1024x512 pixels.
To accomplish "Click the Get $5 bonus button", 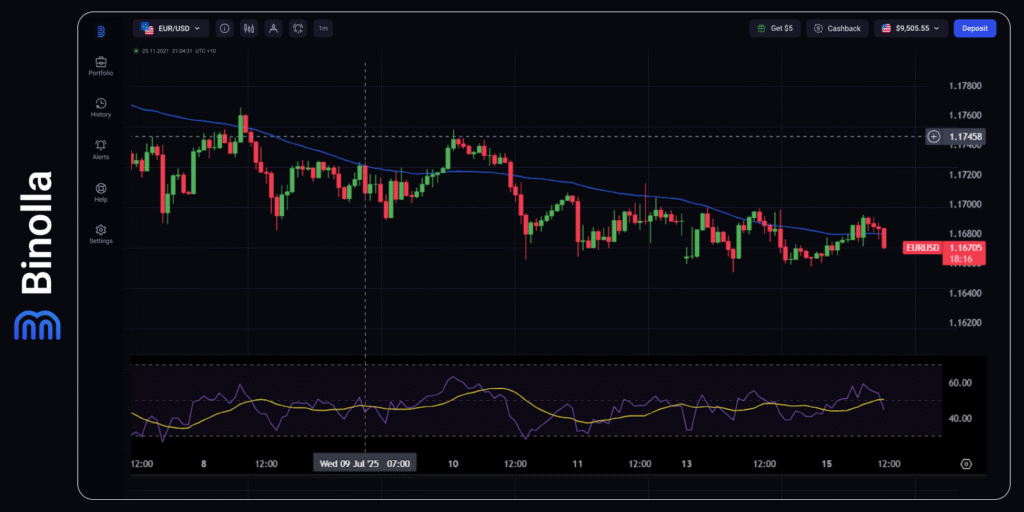I will pos(775,29).
